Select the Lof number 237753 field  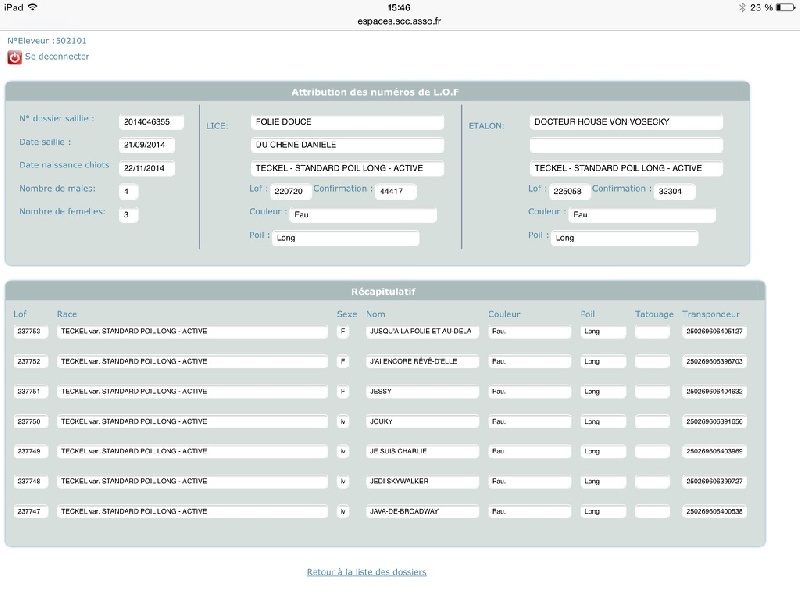click(31, 331)
